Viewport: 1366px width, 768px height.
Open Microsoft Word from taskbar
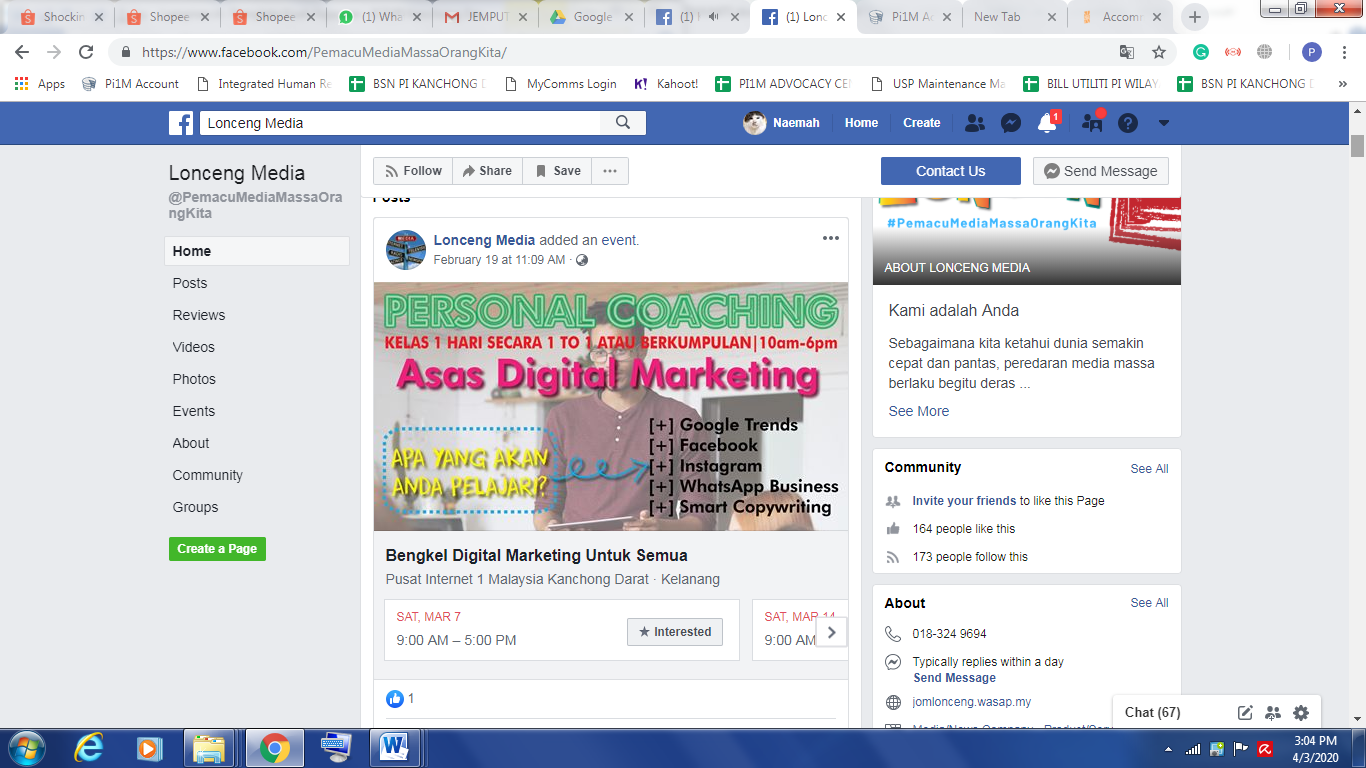[395, 748]
